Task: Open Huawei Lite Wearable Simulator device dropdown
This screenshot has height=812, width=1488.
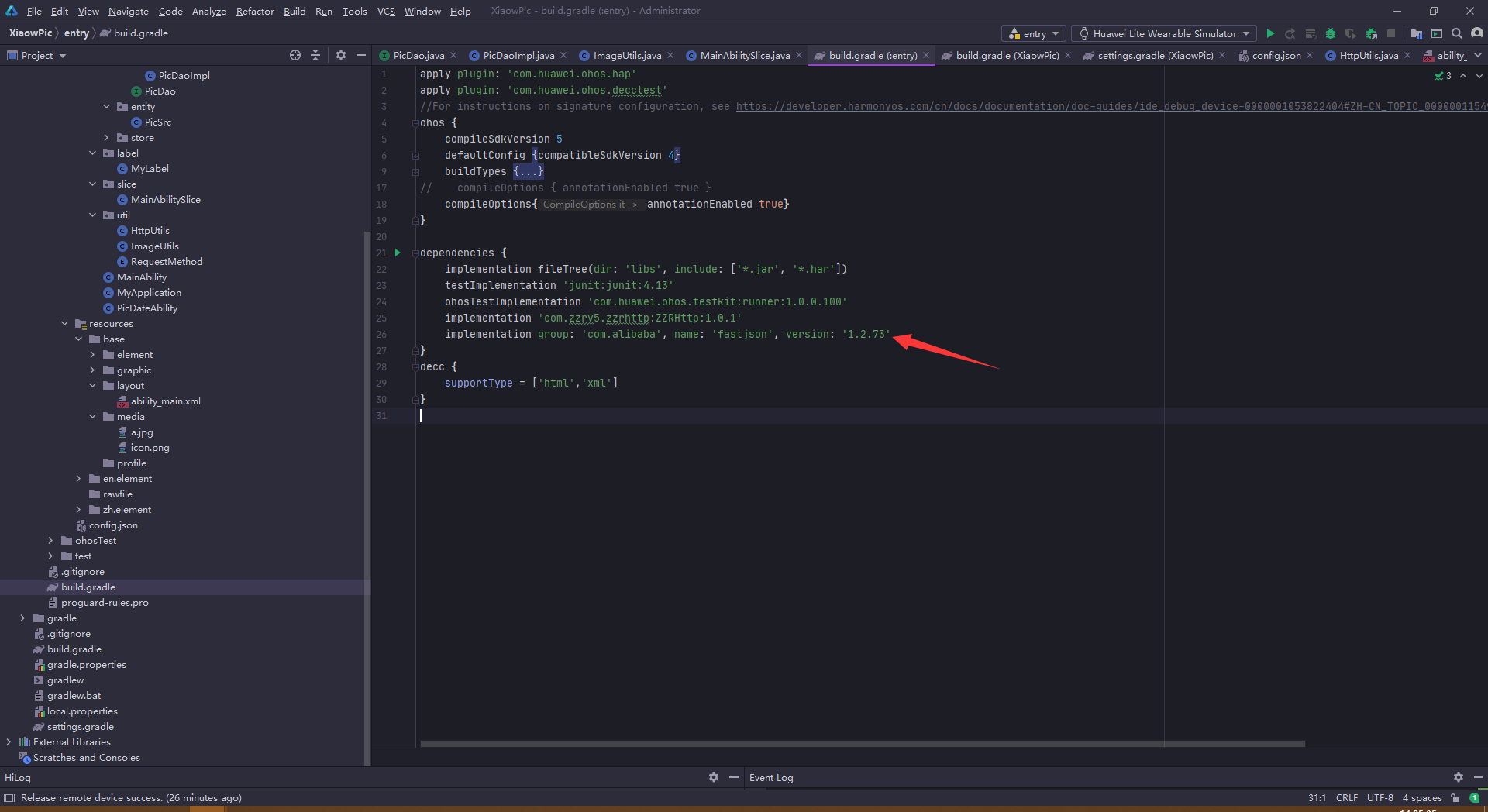Action: coord(1164,33)
